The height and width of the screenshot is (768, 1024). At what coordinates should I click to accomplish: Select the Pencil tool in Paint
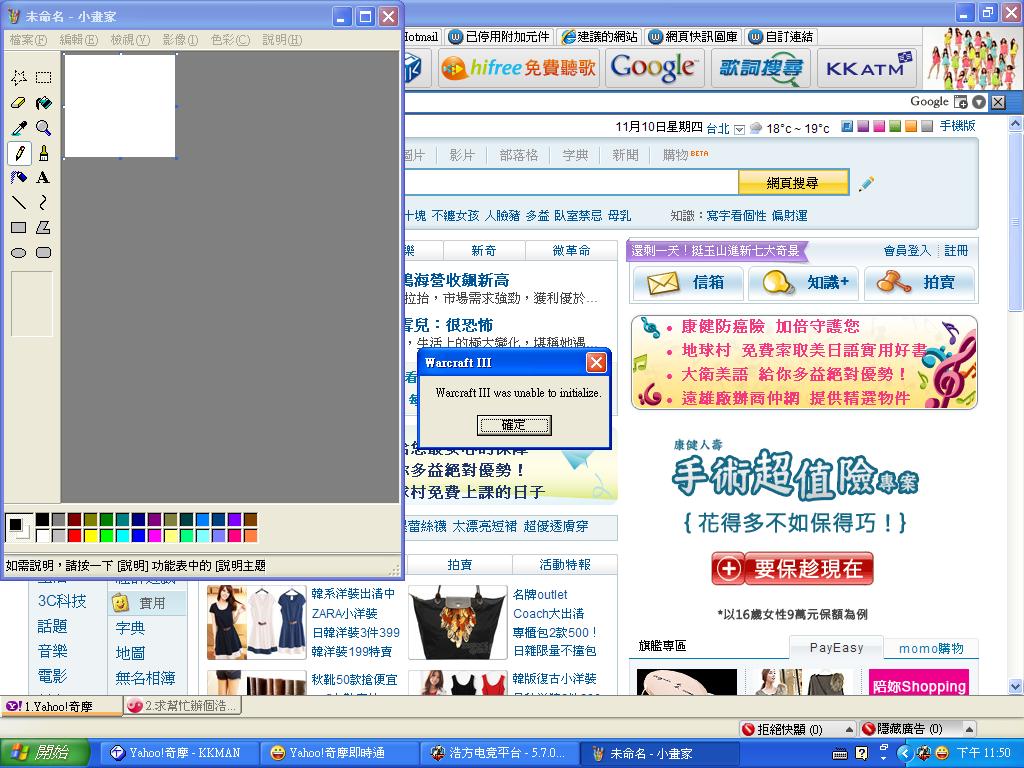[19, 153]
